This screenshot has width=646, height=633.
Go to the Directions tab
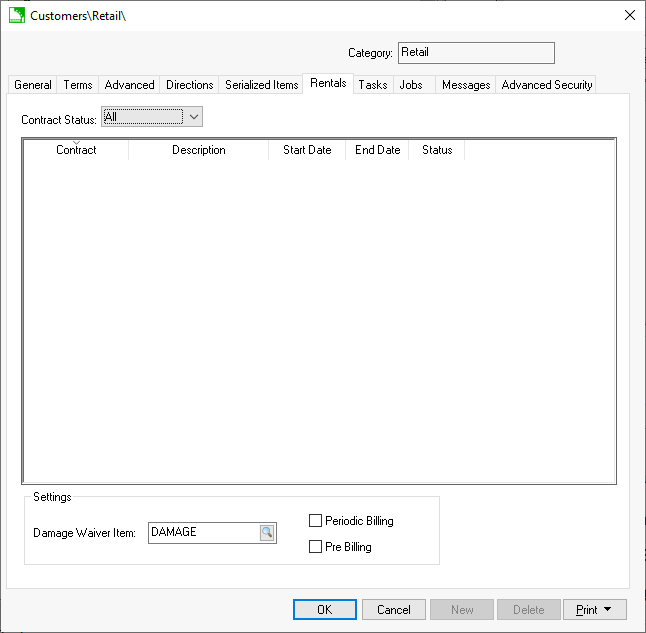point(190,86)
